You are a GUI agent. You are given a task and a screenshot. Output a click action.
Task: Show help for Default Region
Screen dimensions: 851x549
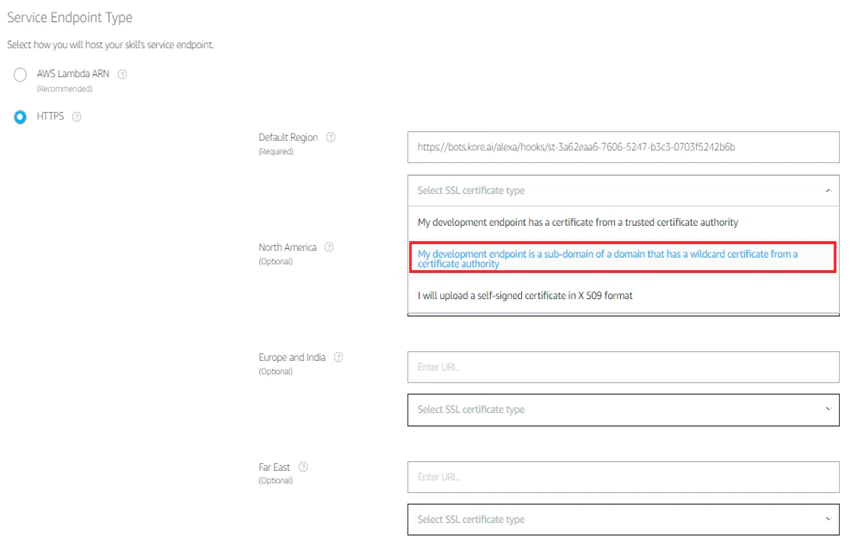[x=331, y=137]
